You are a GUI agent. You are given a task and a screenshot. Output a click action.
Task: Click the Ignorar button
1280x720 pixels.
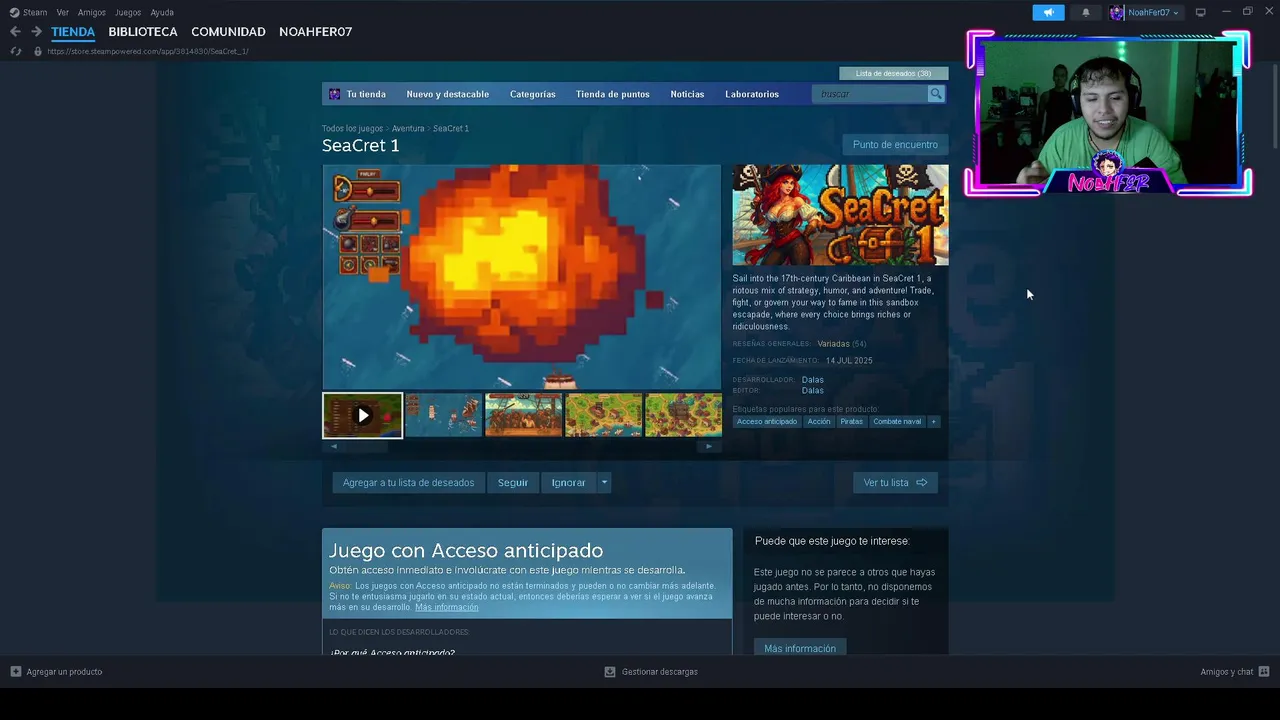569,482
